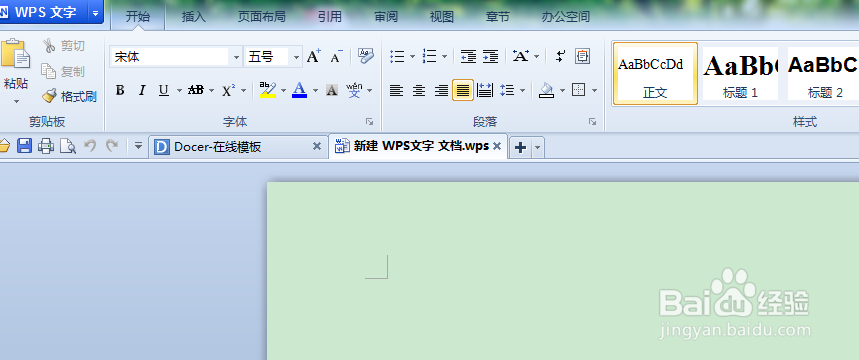Open the paragraph dialog launcher
859x360 pixels.
tap(592, 122)
